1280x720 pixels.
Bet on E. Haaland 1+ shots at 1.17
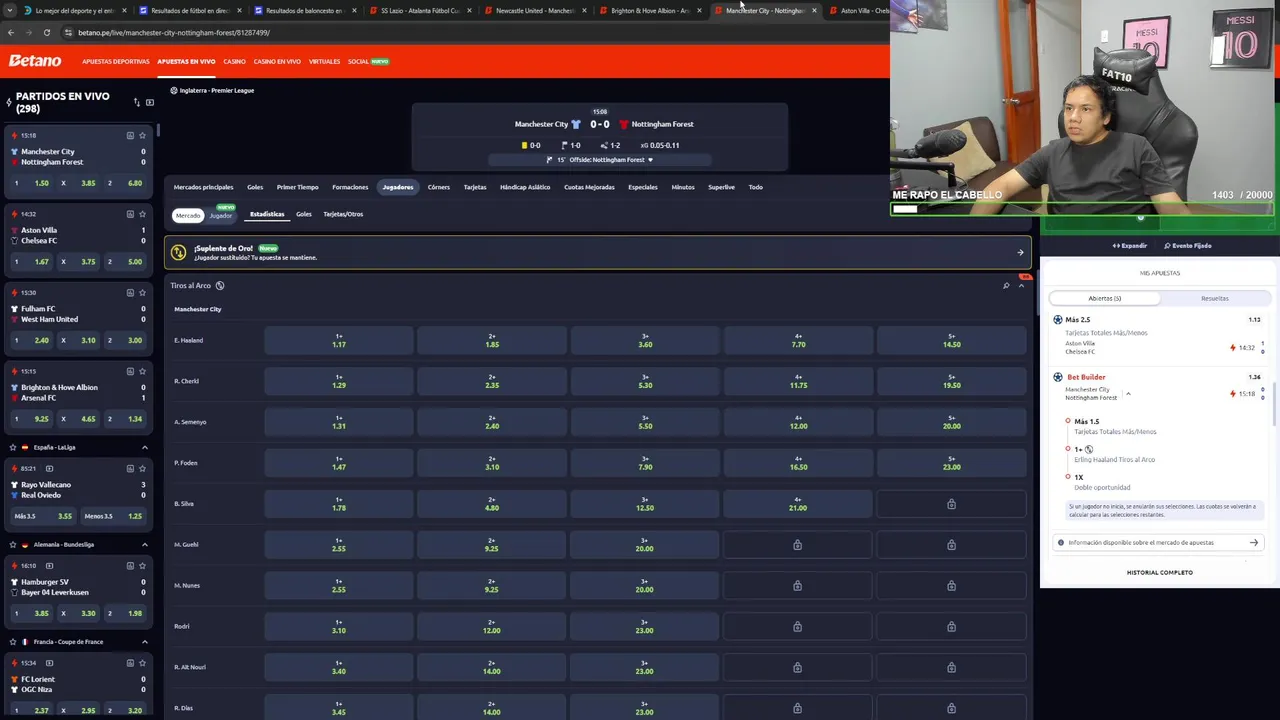tap(339, 340)
